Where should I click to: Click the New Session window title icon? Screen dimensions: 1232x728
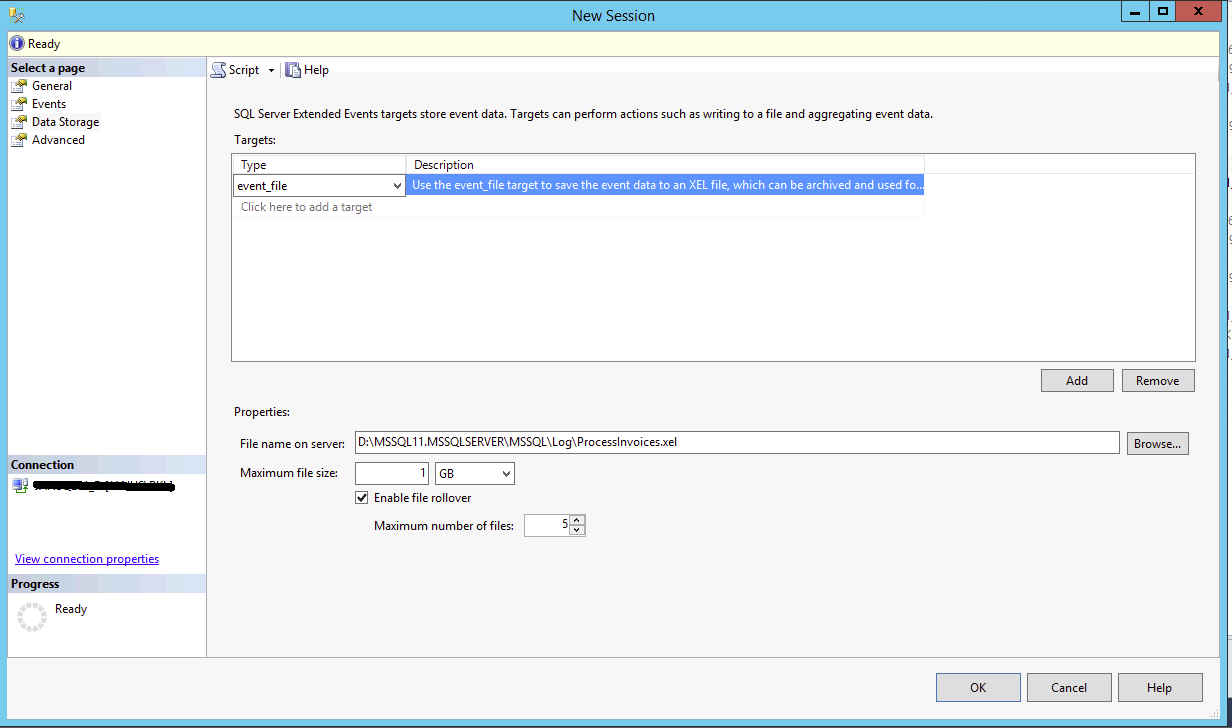(x=15, y=15)
